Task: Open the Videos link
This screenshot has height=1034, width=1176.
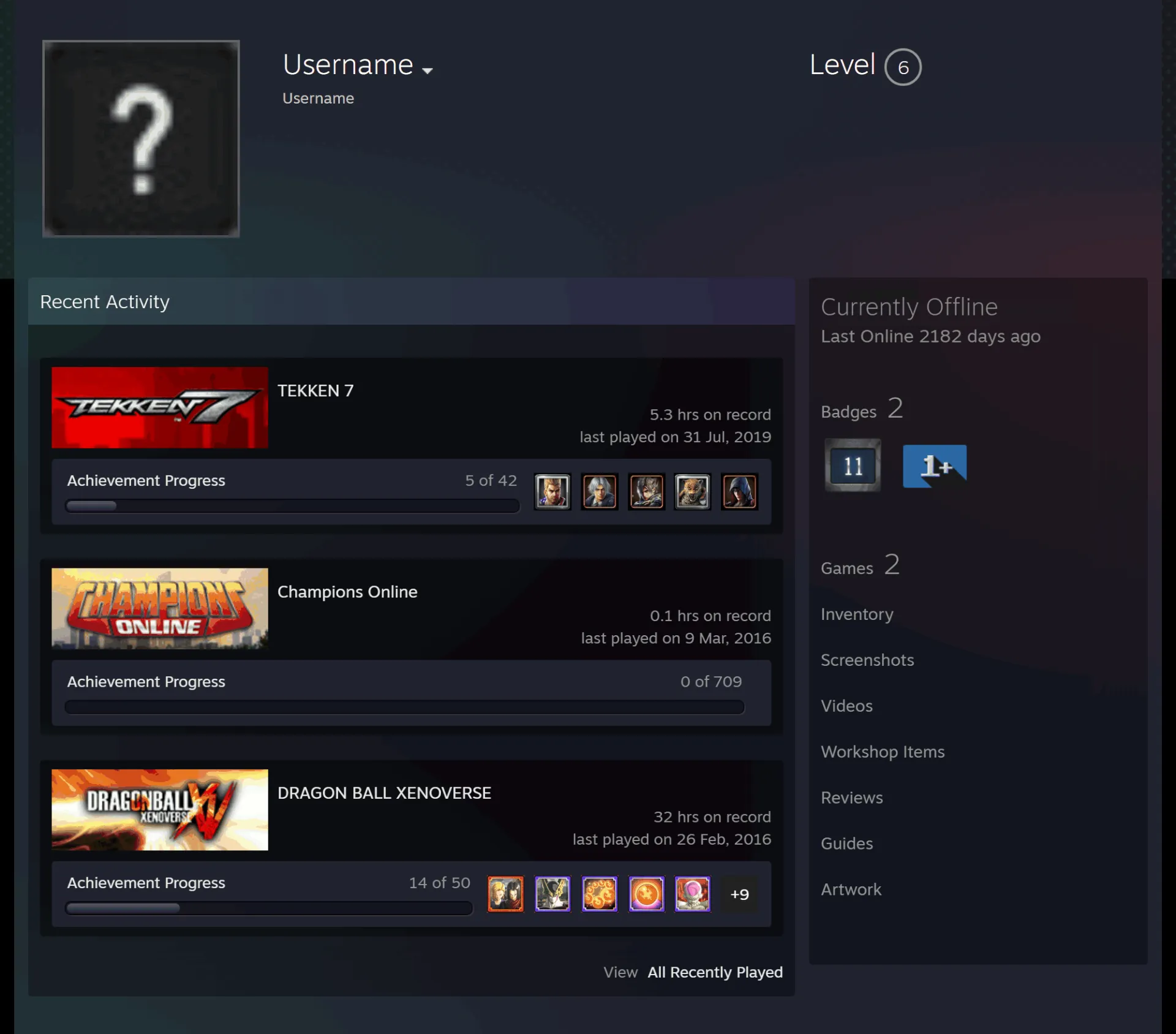Action: click(x=846, y=706)
